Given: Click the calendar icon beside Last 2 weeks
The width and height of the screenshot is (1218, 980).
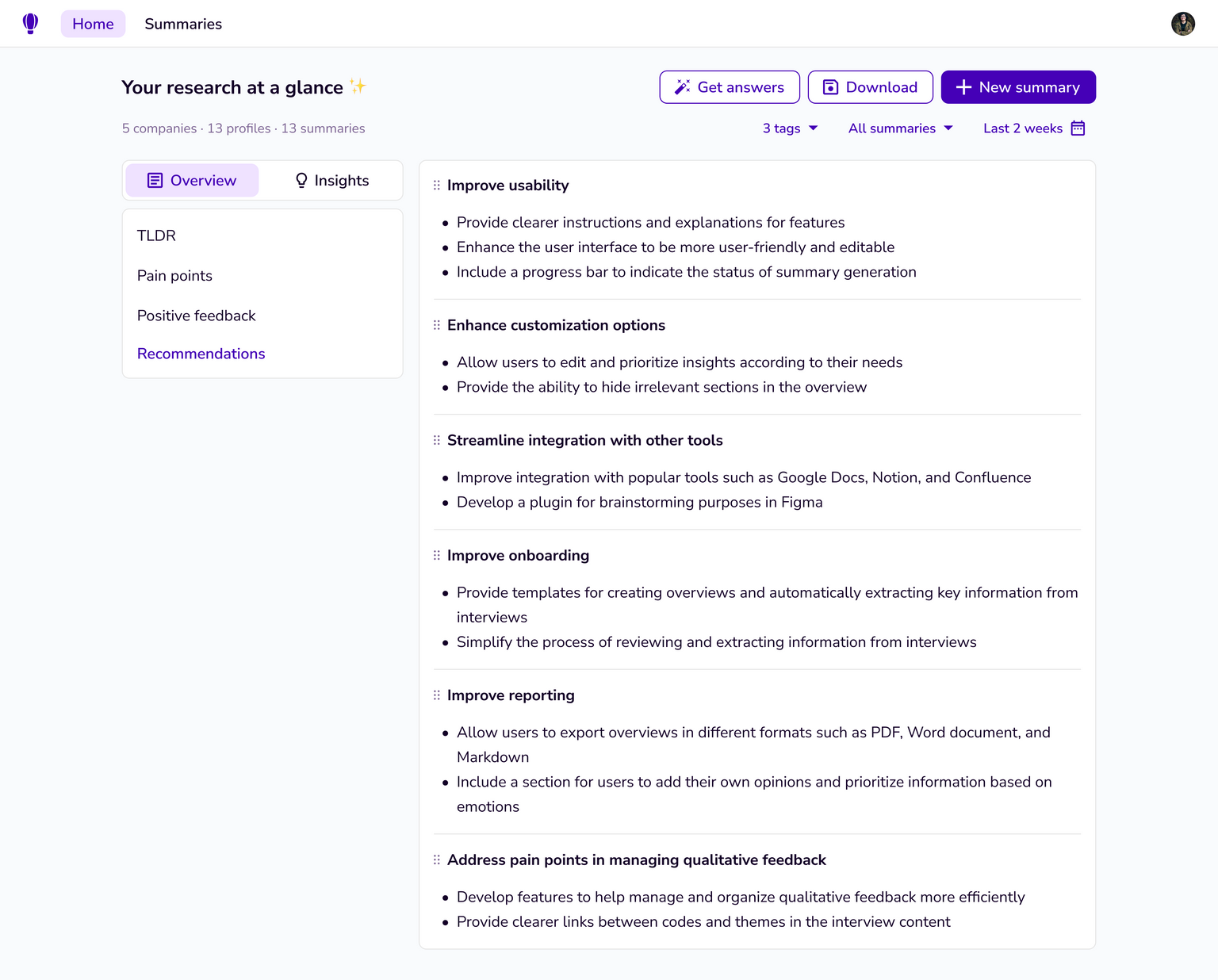Looking at the screenshot, I should click(1078, 128).
